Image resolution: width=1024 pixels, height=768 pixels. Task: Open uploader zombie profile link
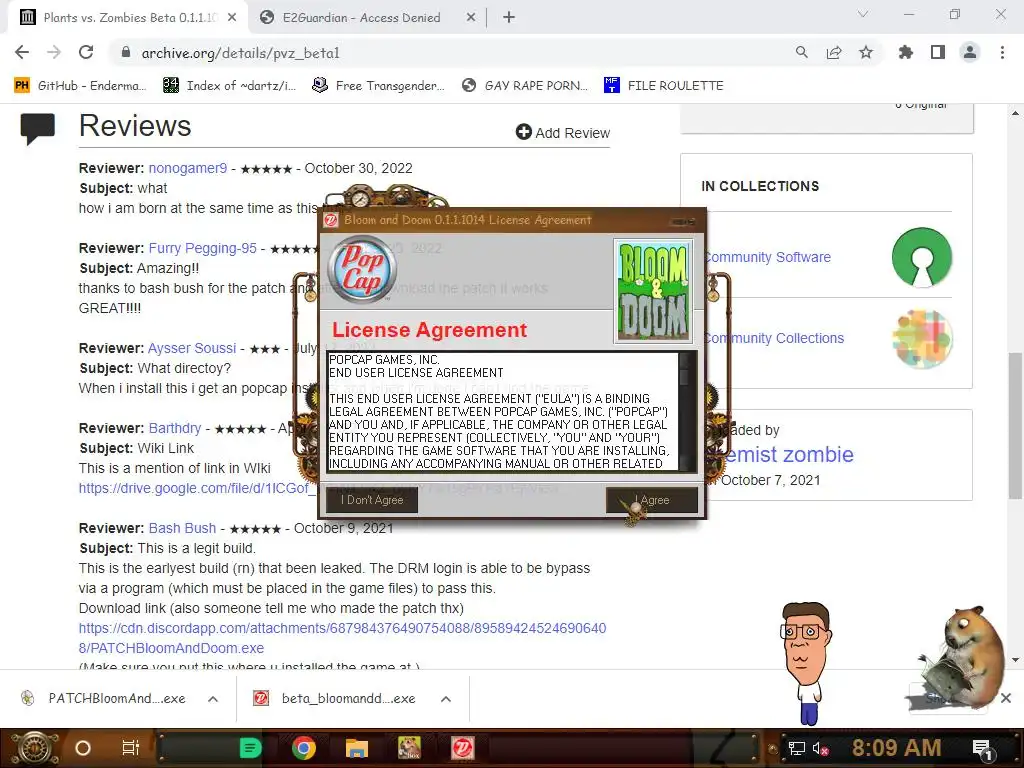coord(788,455)
